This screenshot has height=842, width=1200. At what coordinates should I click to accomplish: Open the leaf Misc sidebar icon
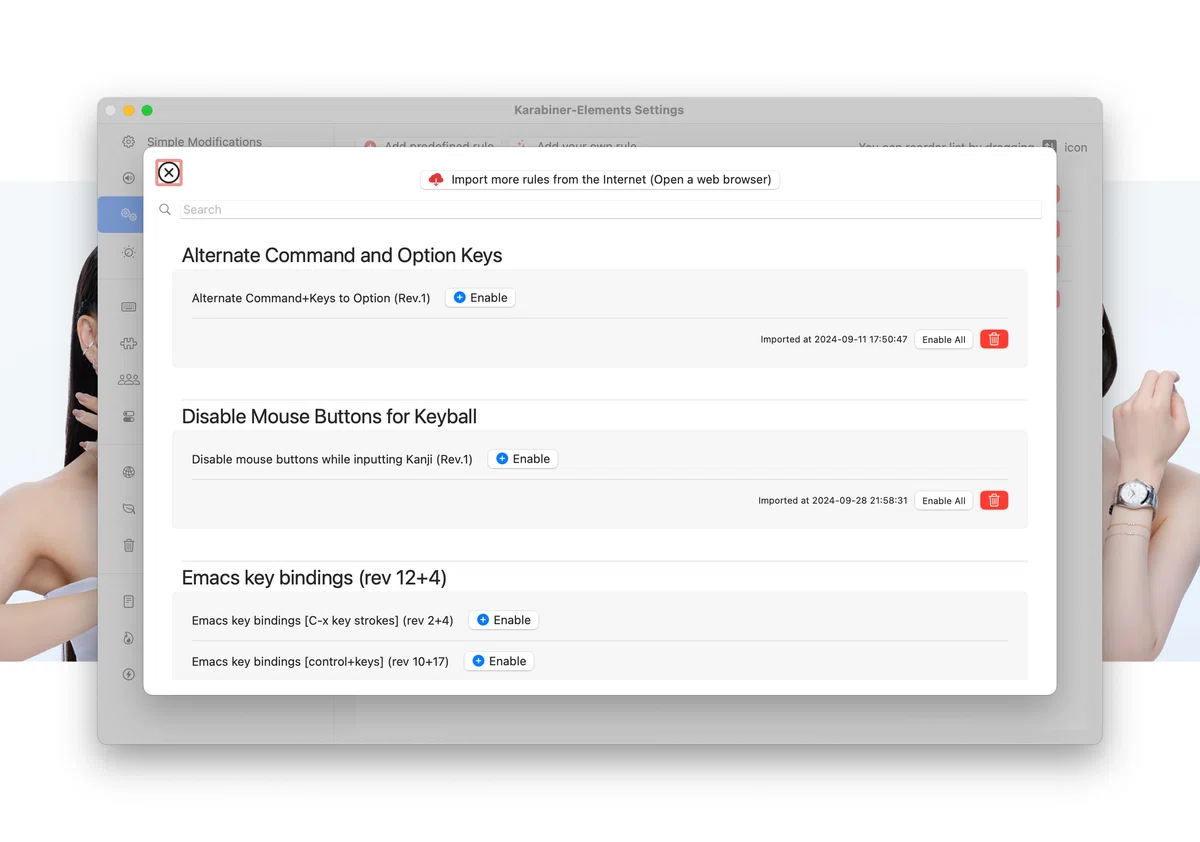point(129,509)
